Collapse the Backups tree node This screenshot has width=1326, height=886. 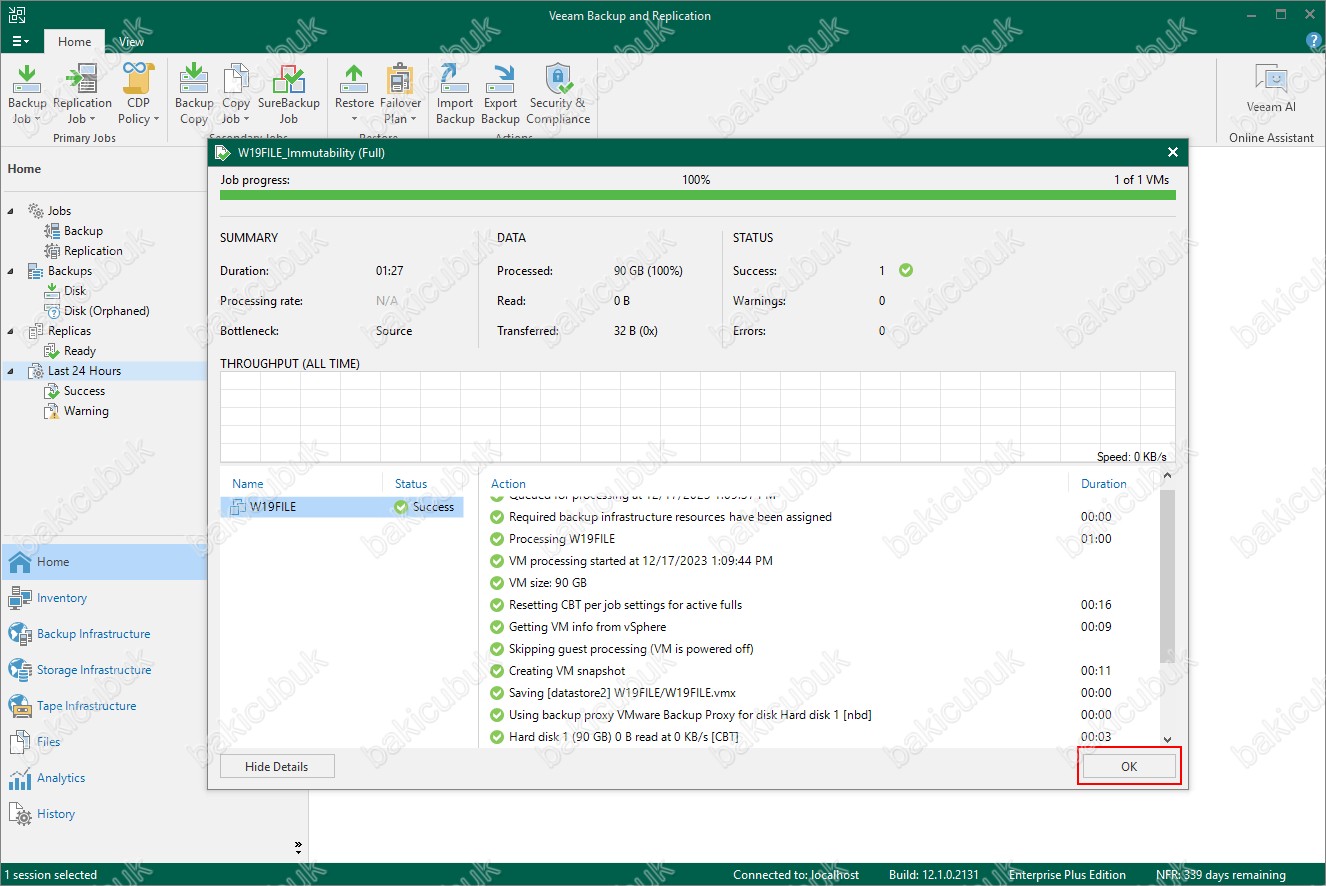coord(12,271)
